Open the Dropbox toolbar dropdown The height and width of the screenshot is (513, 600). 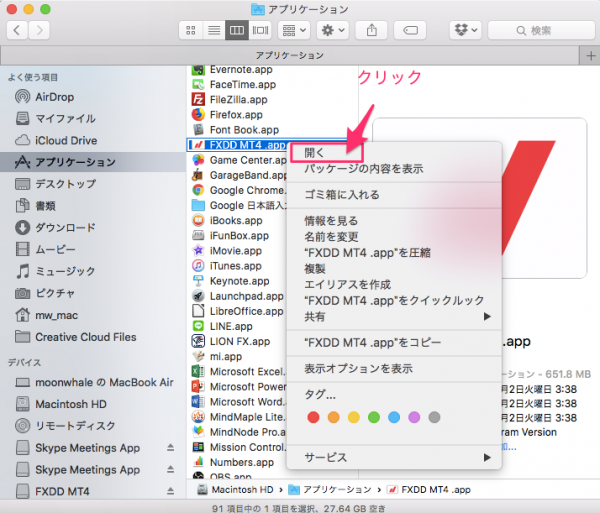(466, 30)
